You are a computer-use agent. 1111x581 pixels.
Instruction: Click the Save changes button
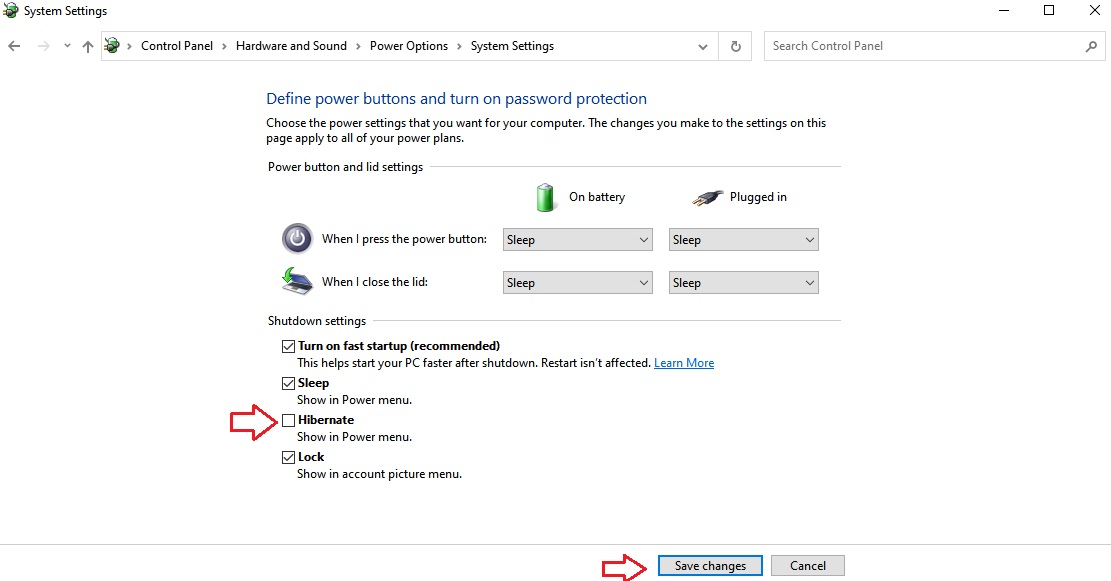pyautogui.click(x=710, y=565)
